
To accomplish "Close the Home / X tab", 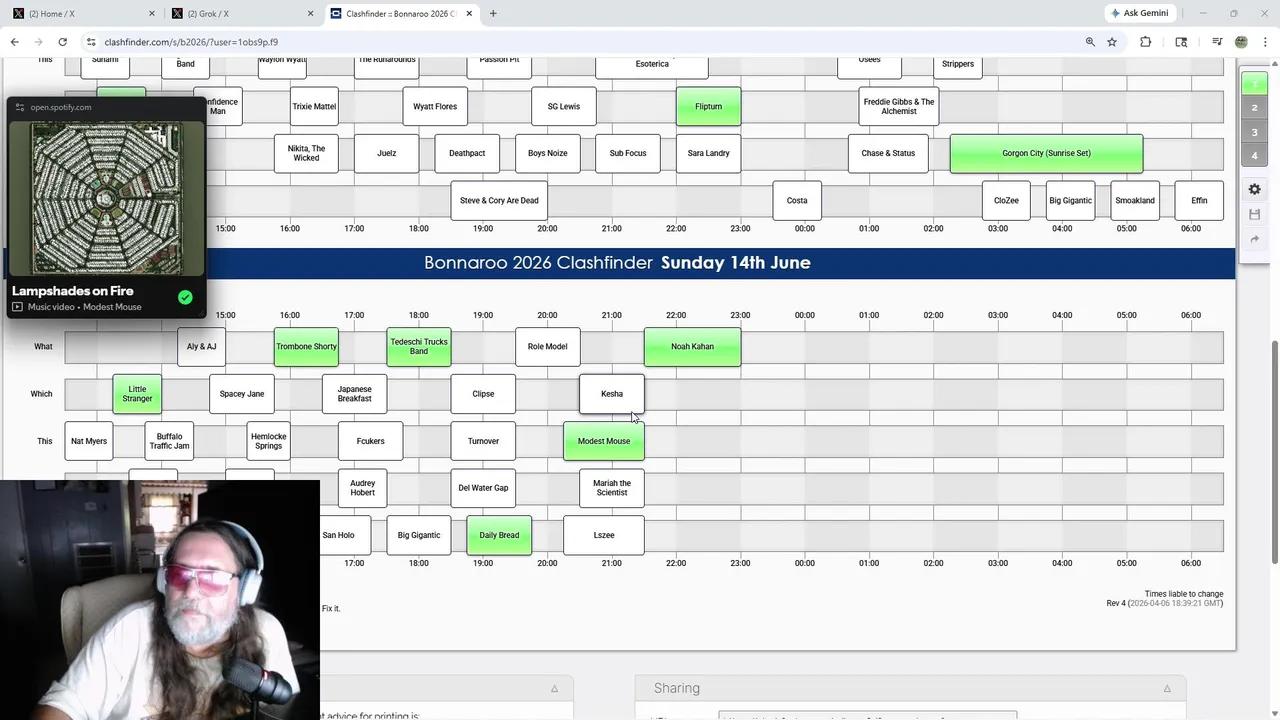I will (x=152, y=14).
